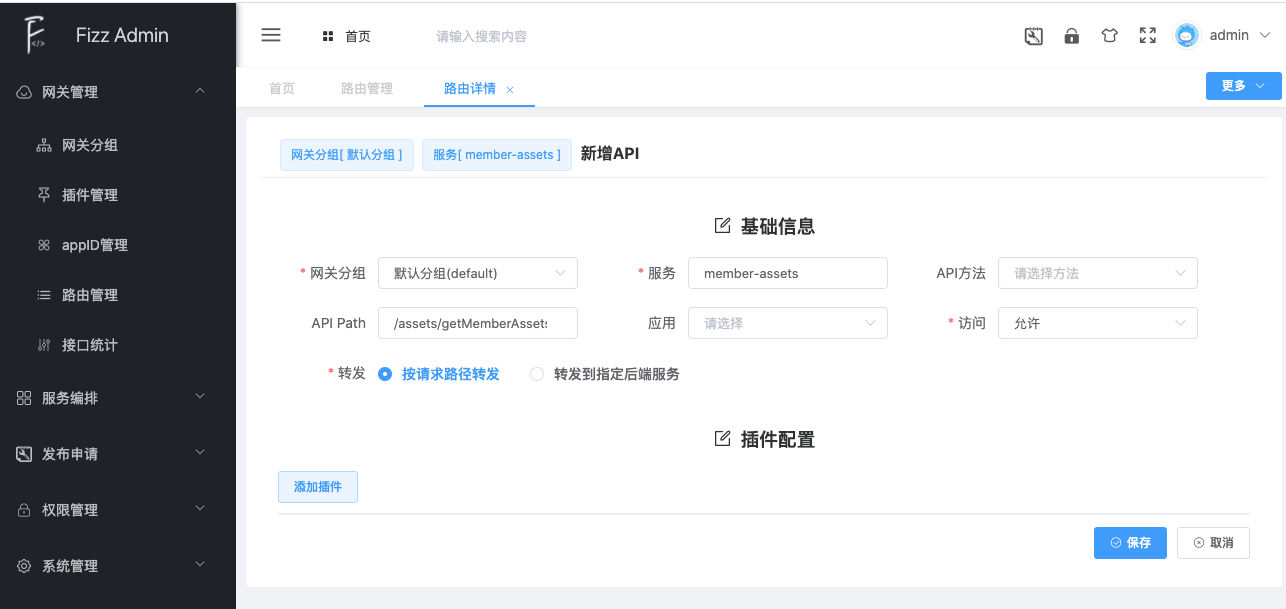Expand the 访问 dropdown
This screenshot has width=1286, height=609.
point(1097,323)
